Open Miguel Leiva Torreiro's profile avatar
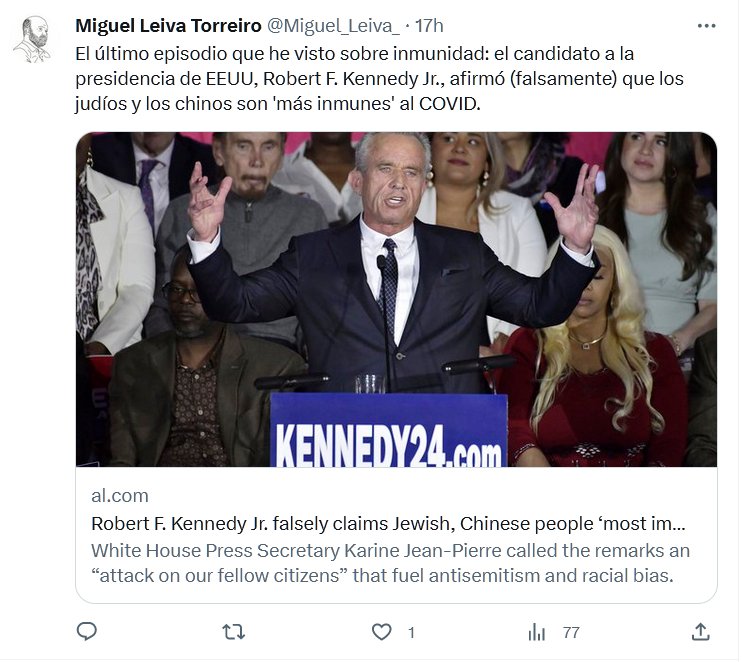The image size is (742, 662). click(33, 40)
